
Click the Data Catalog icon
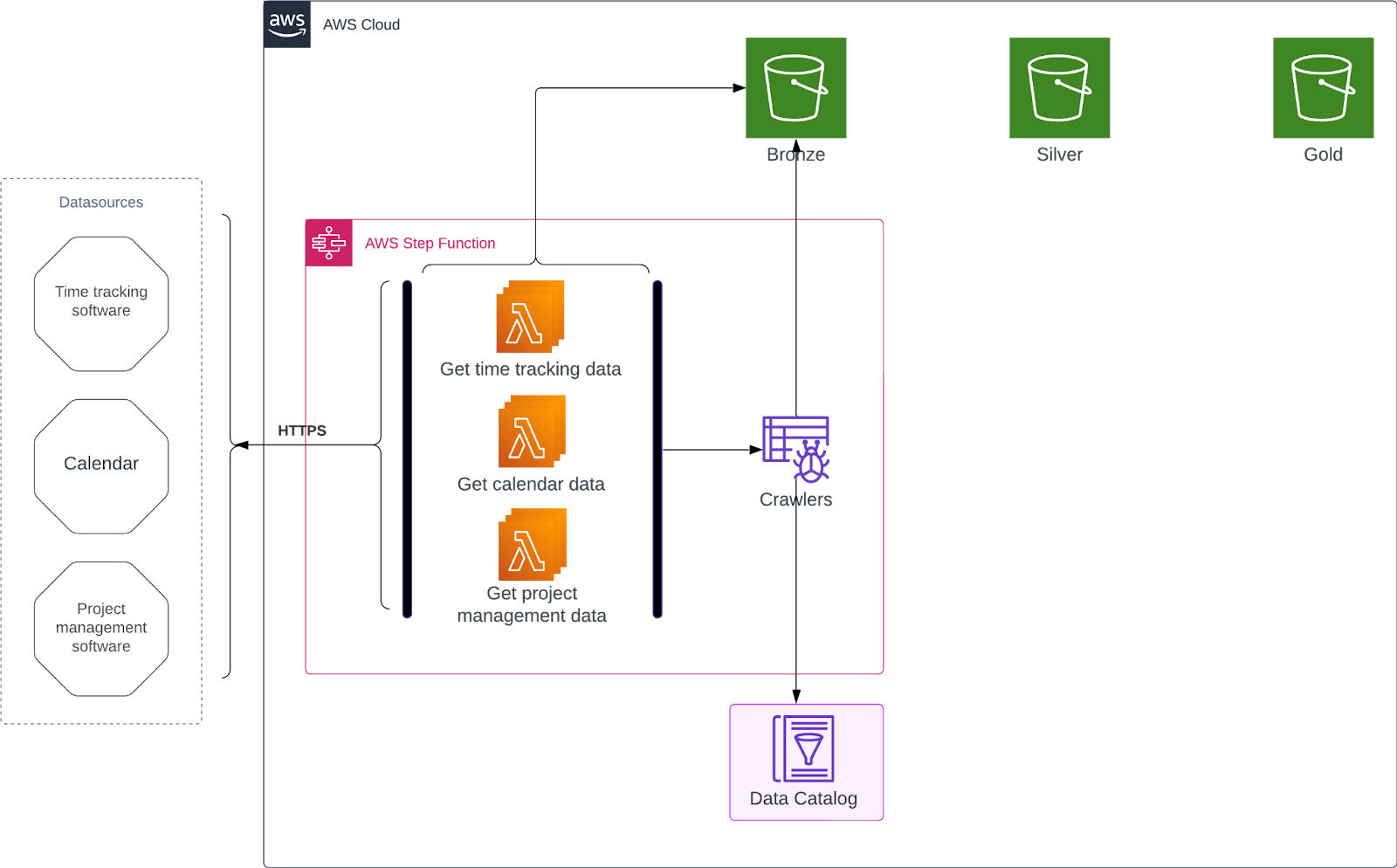pyautogui.click(x=803, y=748)
